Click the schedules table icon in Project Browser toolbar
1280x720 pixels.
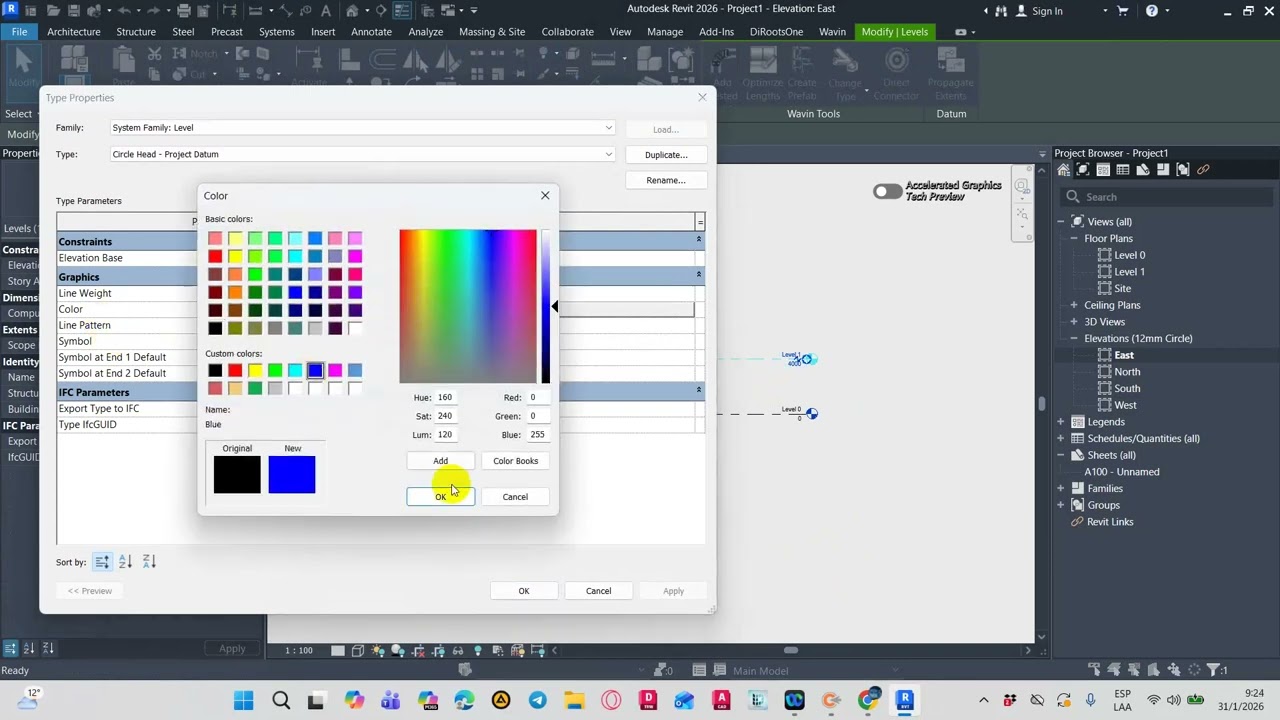pos(1122,170)
